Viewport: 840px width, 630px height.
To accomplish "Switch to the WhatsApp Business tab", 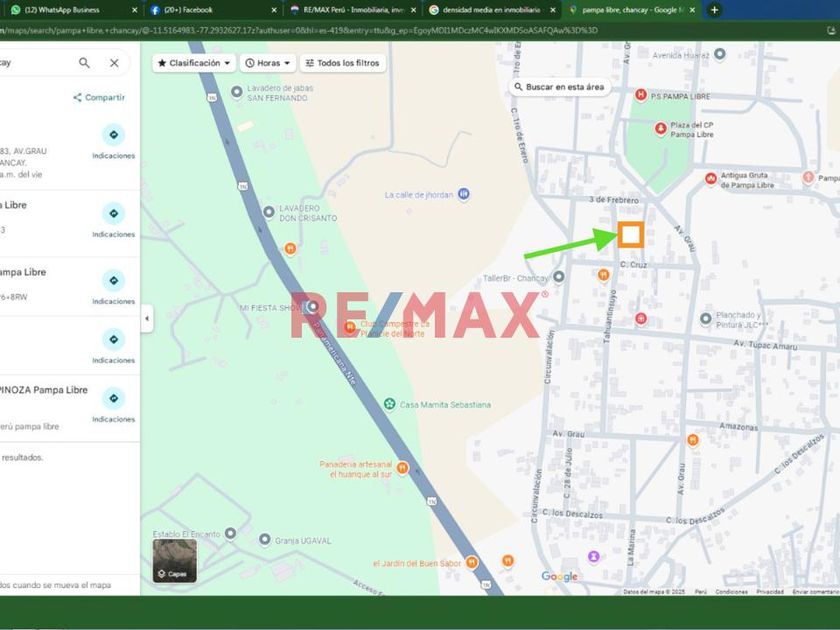I will [x=70, y=10].
